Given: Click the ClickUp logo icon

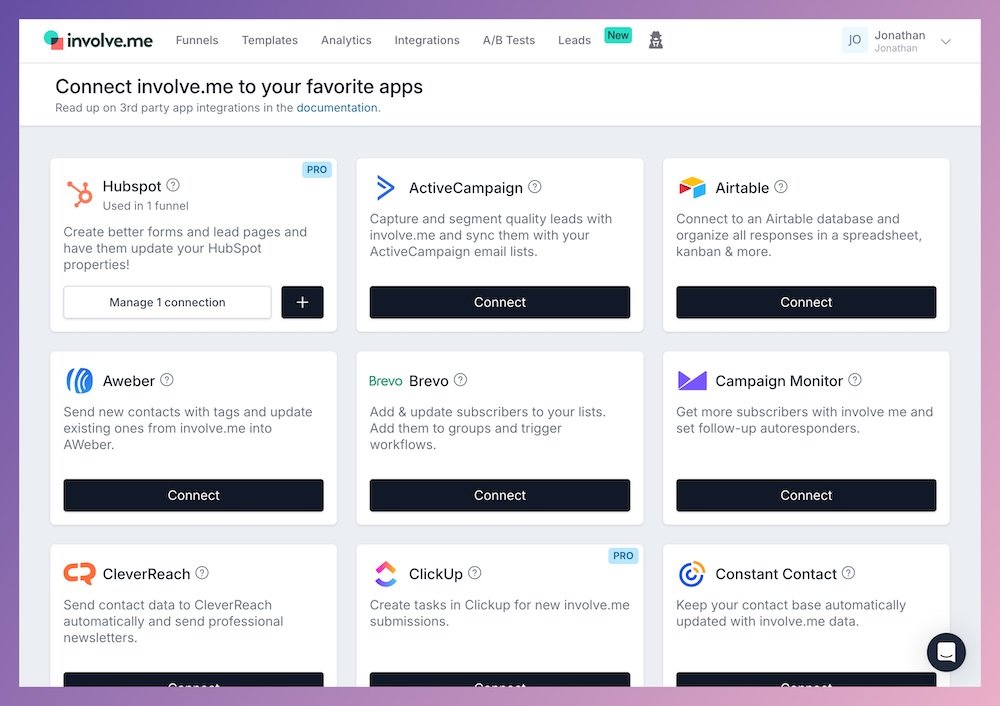Looking at the screenshot, I should [386, 574].
